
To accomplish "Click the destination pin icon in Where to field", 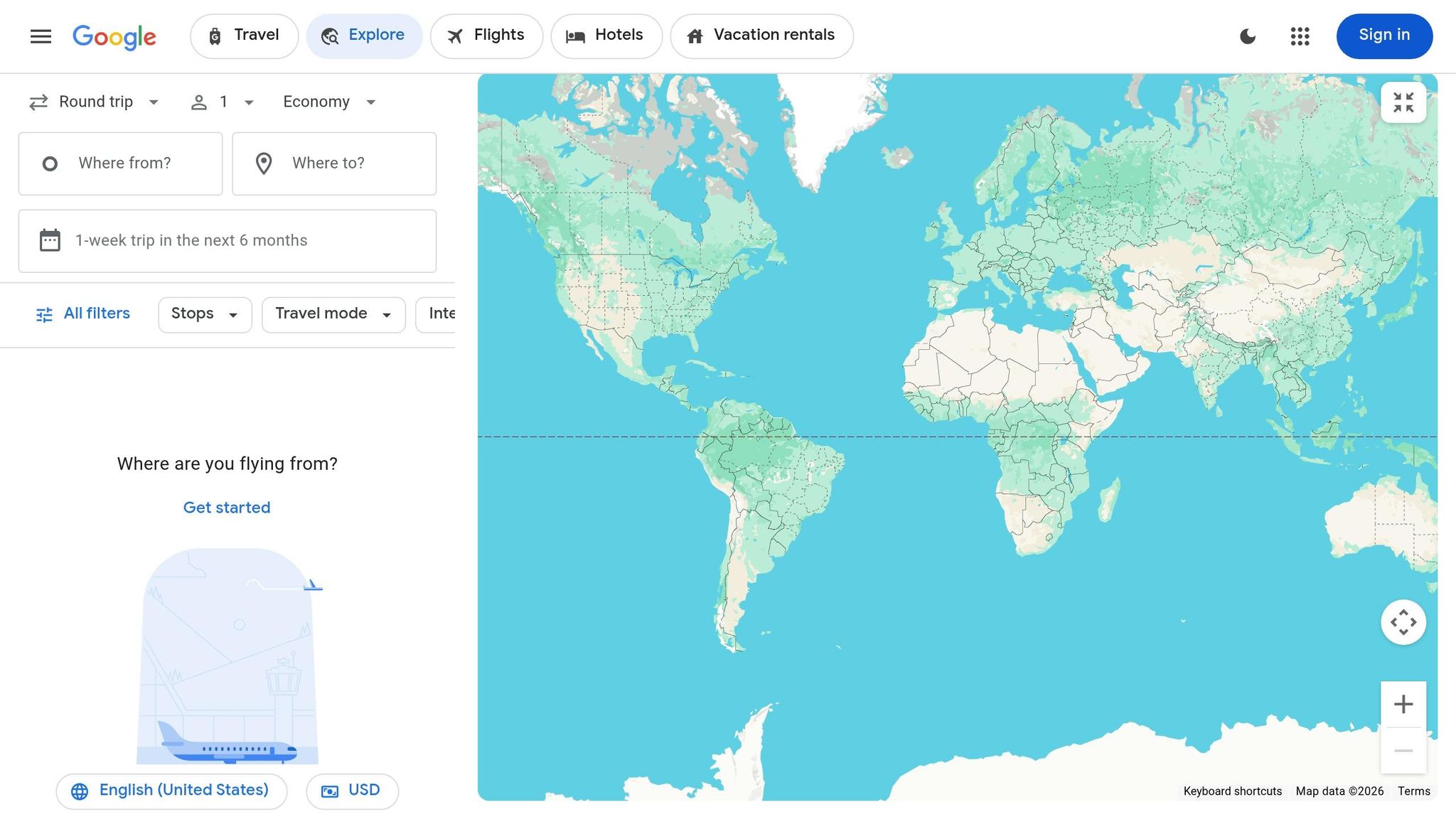I will click(x=263, y=163).
